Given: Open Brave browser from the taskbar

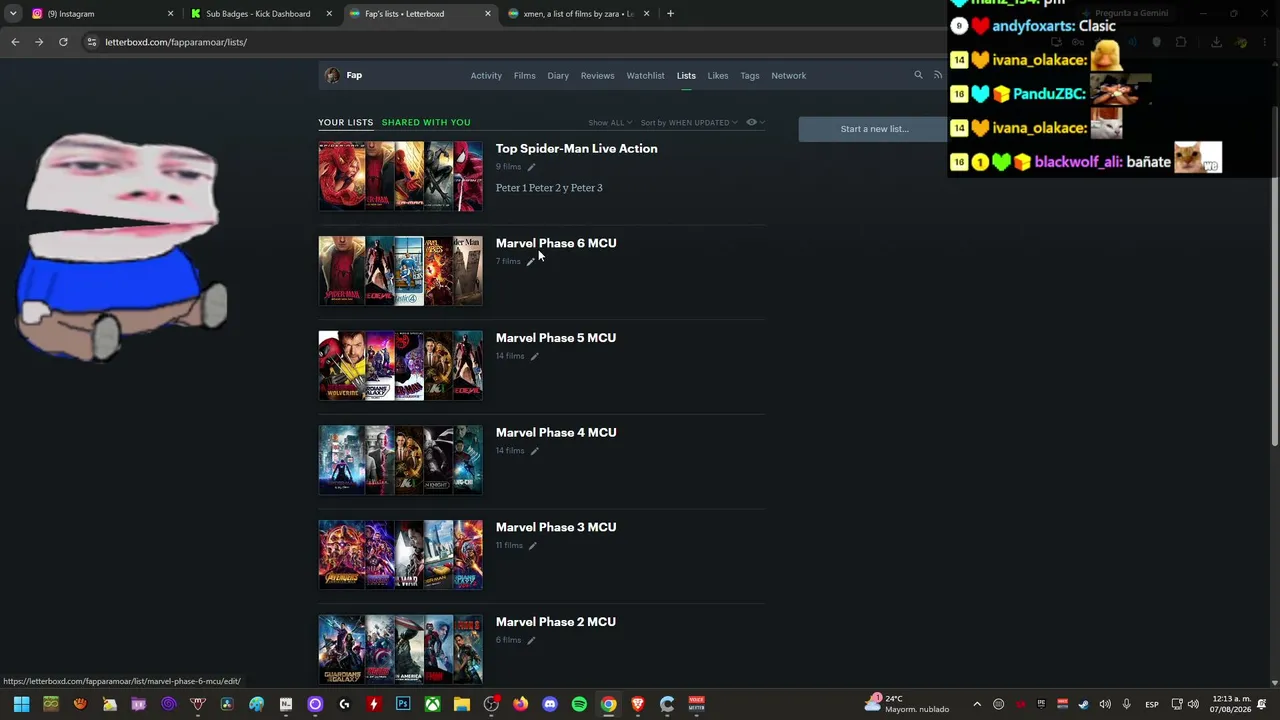Looking at the screenshot, I should point(638,704).
